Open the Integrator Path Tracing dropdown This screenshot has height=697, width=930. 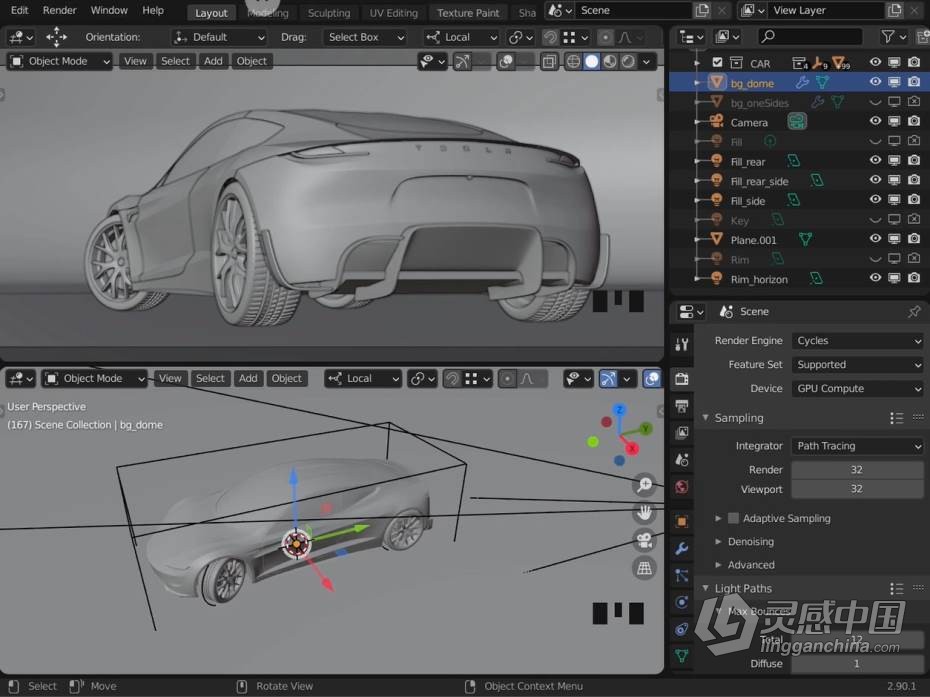pos(858,445)
